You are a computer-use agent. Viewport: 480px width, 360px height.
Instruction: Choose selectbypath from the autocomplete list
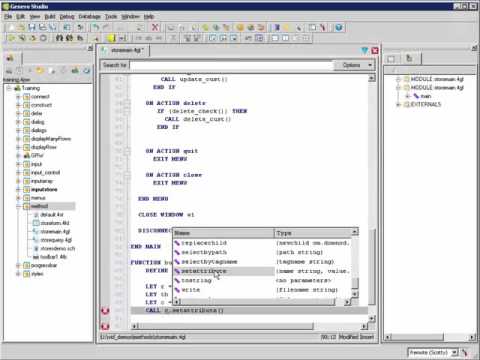(204, 252)
